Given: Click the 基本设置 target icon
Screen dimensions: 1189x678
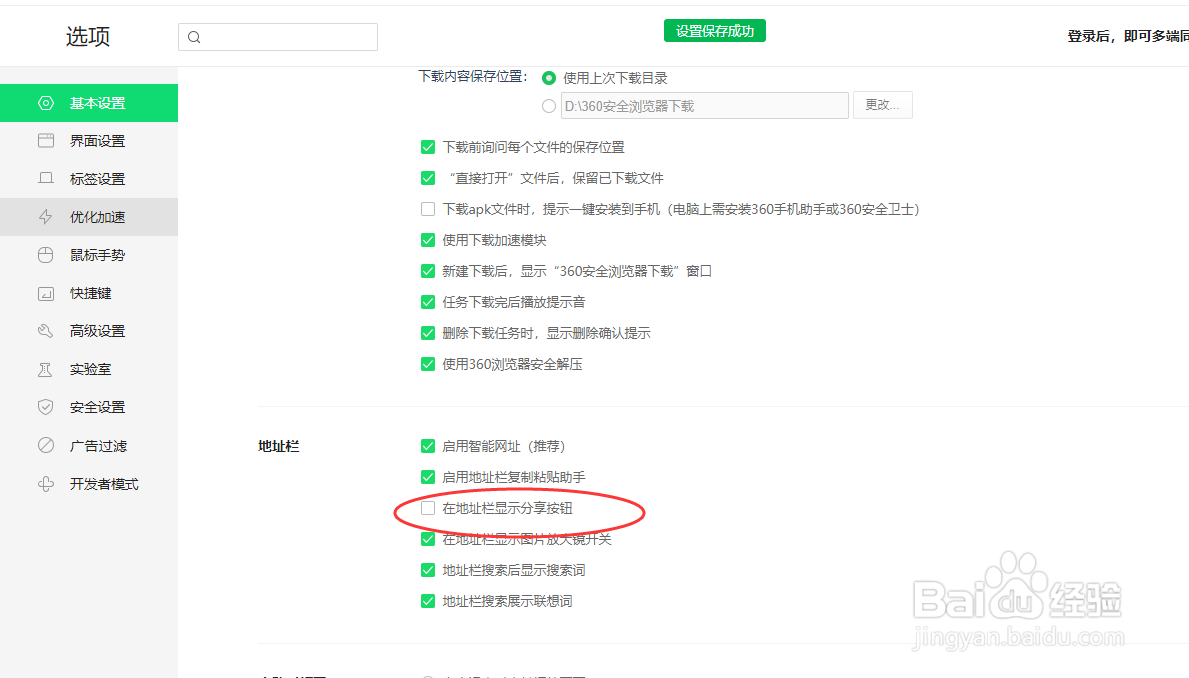Looking at the screenshot, I should (45, 103).
